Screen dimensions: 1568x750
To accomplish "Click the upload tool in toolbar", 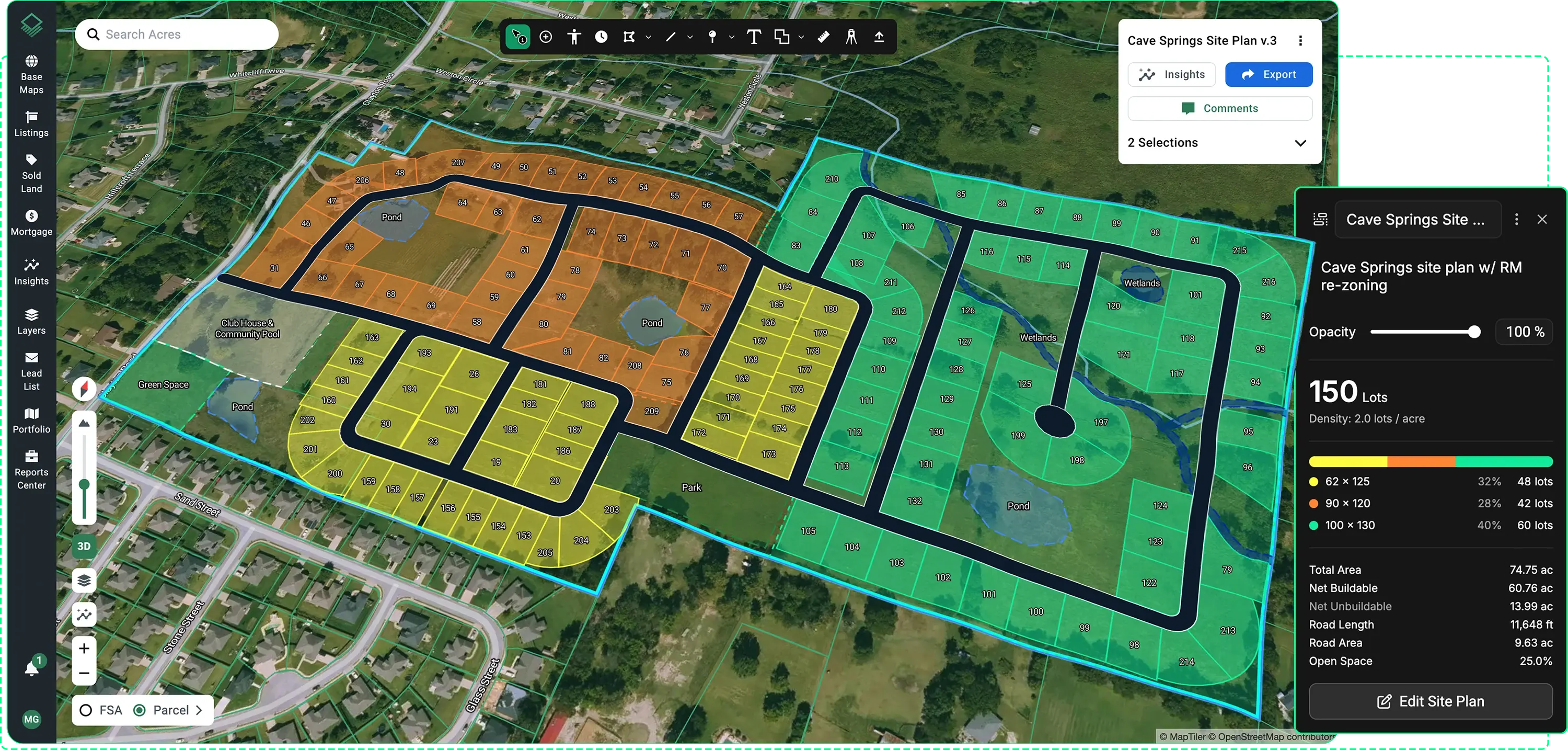I will pos(879,37).
